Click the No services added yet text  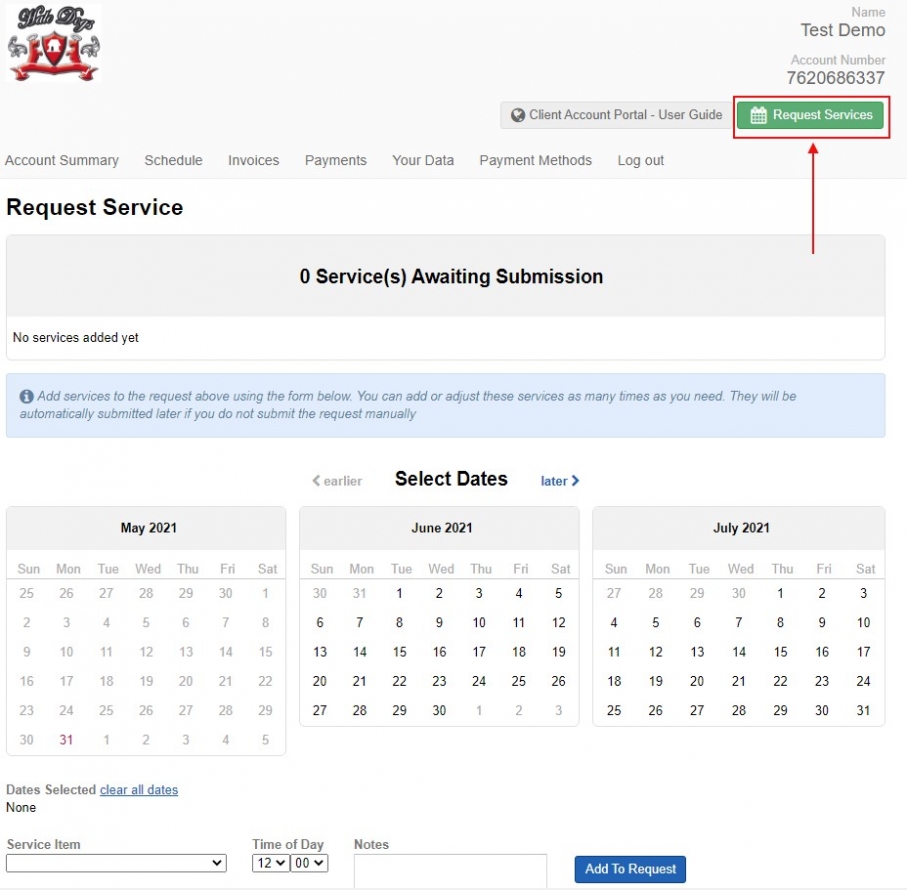76,338
